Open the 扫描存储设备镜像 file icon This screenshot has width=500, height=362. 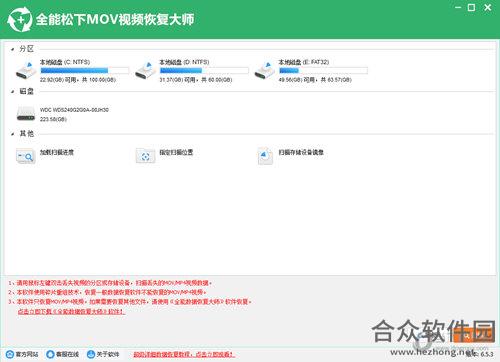click(265, 156)
